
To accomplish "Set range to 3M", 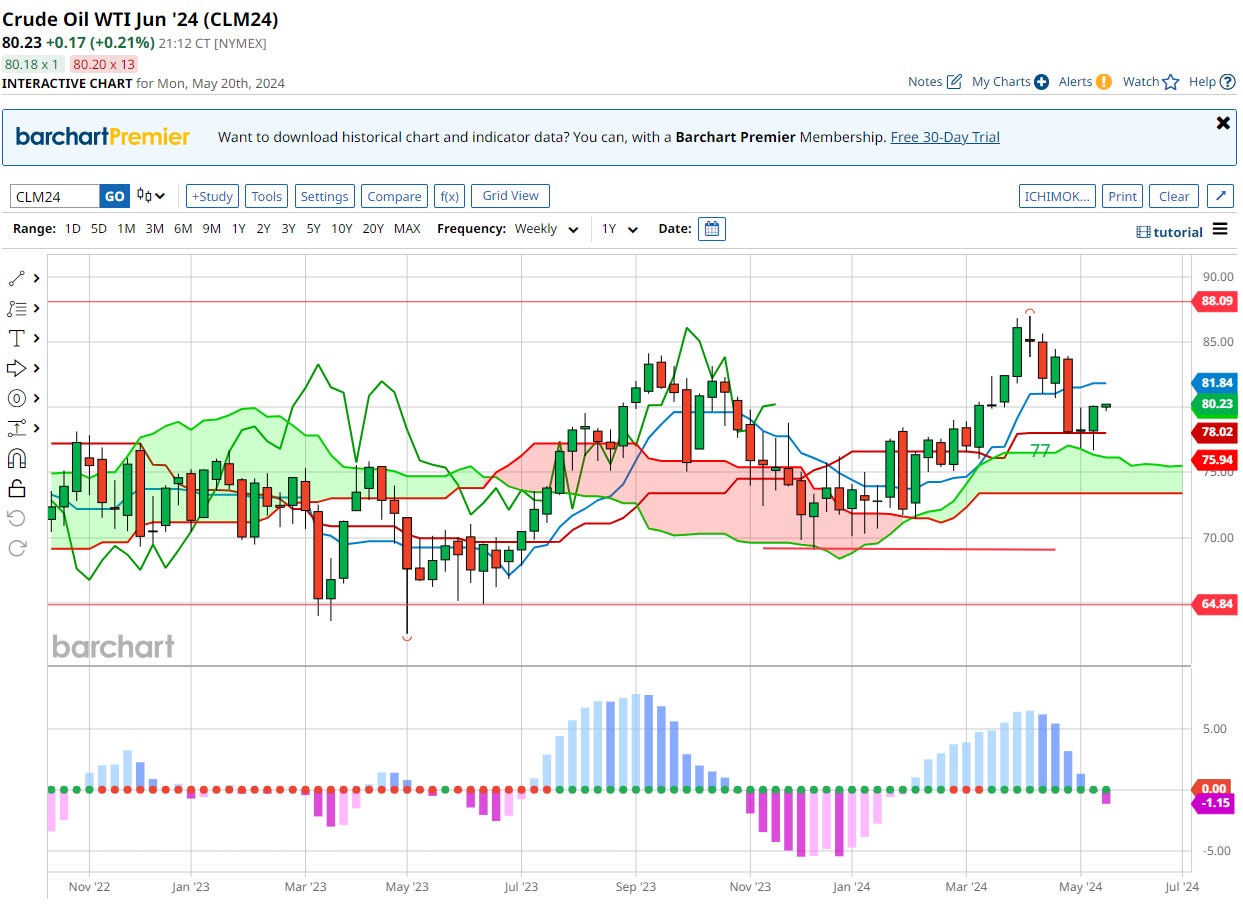I will [154, 229].
